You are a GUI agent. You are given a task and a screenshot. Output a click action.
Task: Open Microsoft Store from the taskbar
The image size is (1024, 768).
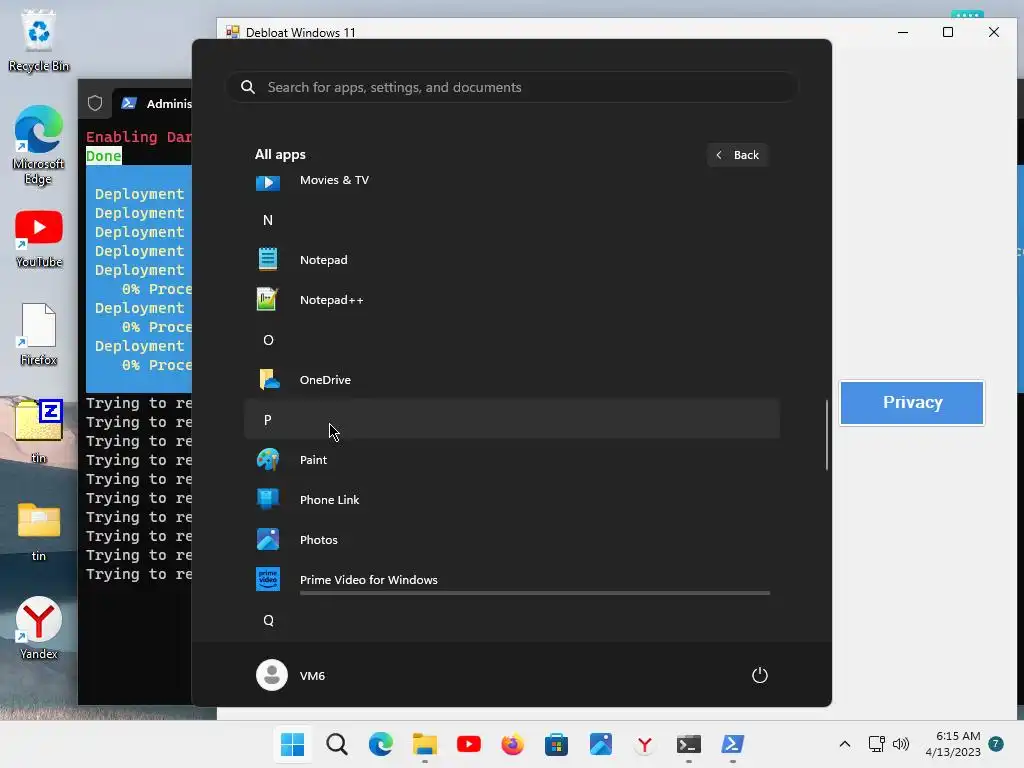[556, 744]
